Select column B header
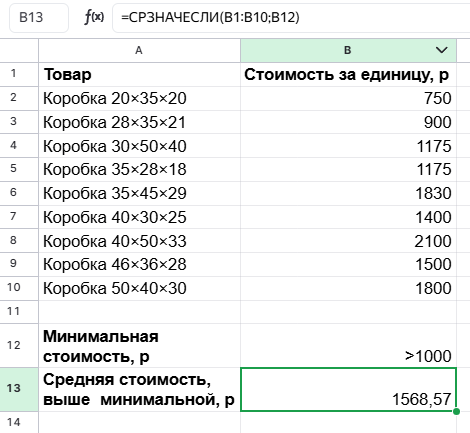This screenshot has height=433, width=470. coord(348,50)
